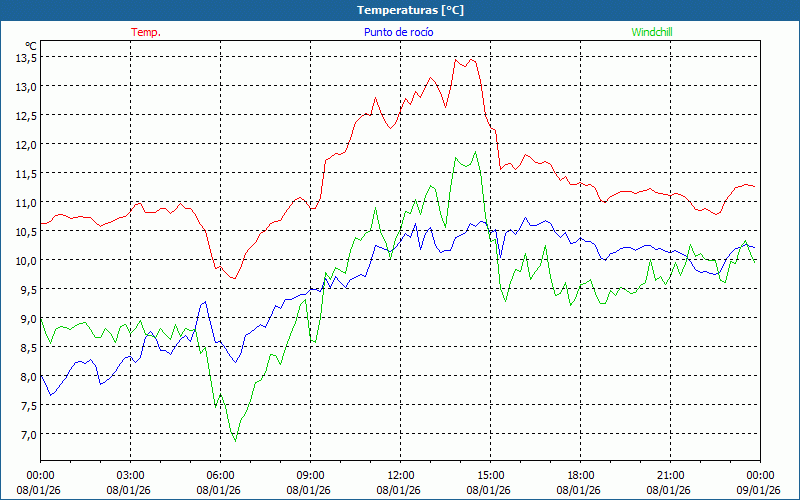Click the 06:00 time axis label

coord(221,475)
